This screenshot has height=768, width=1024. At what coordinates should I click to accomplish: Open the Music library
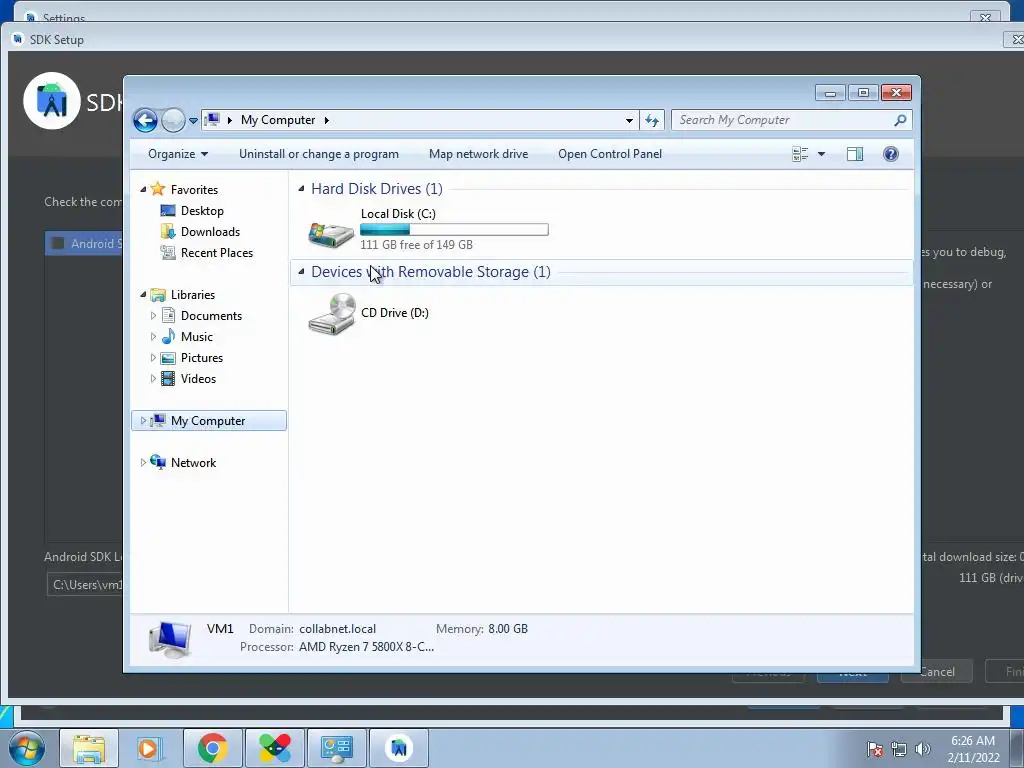click(197, 337)
